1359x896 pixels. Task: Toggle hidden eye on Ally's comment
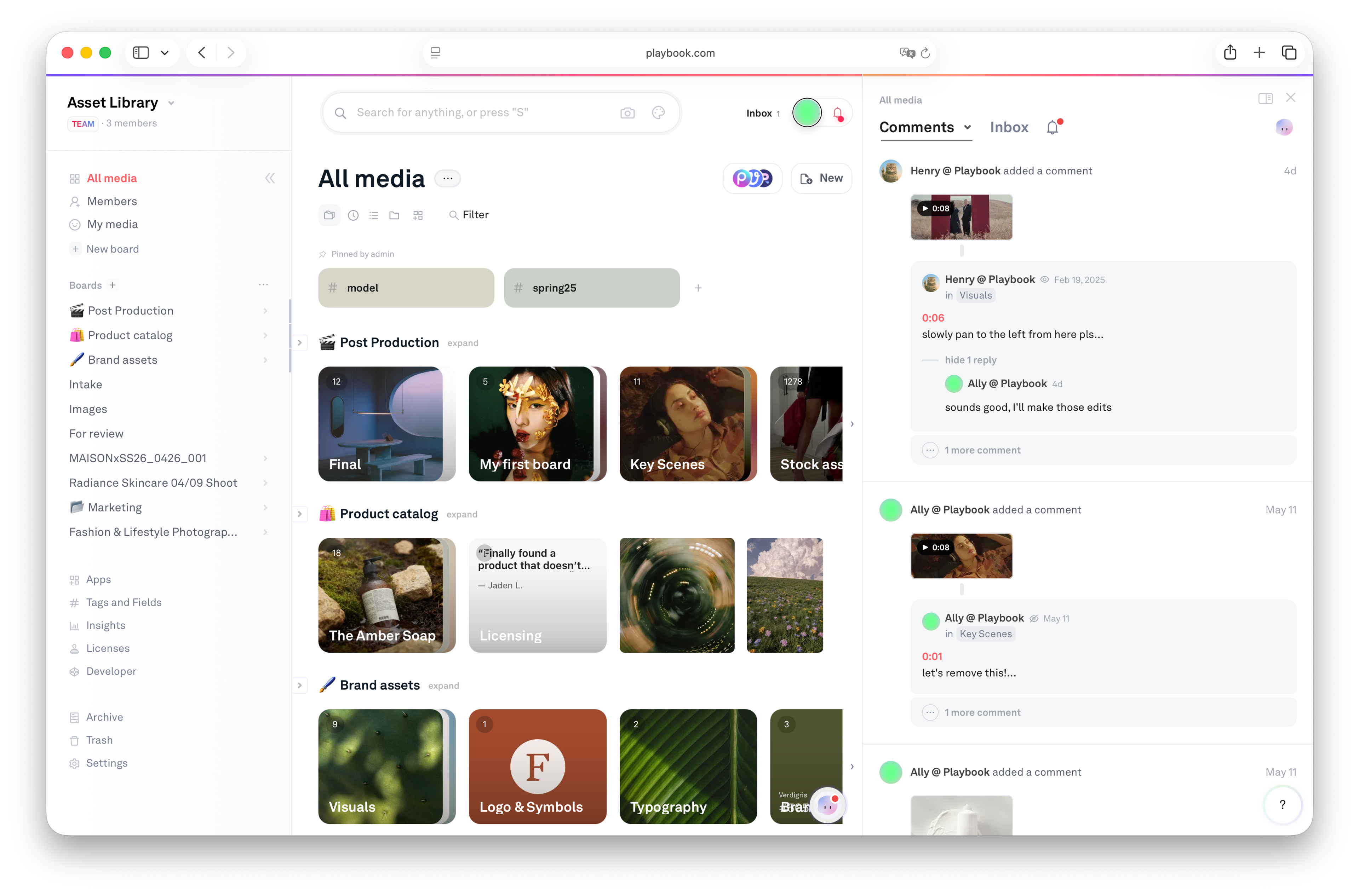pos(1034,618)
